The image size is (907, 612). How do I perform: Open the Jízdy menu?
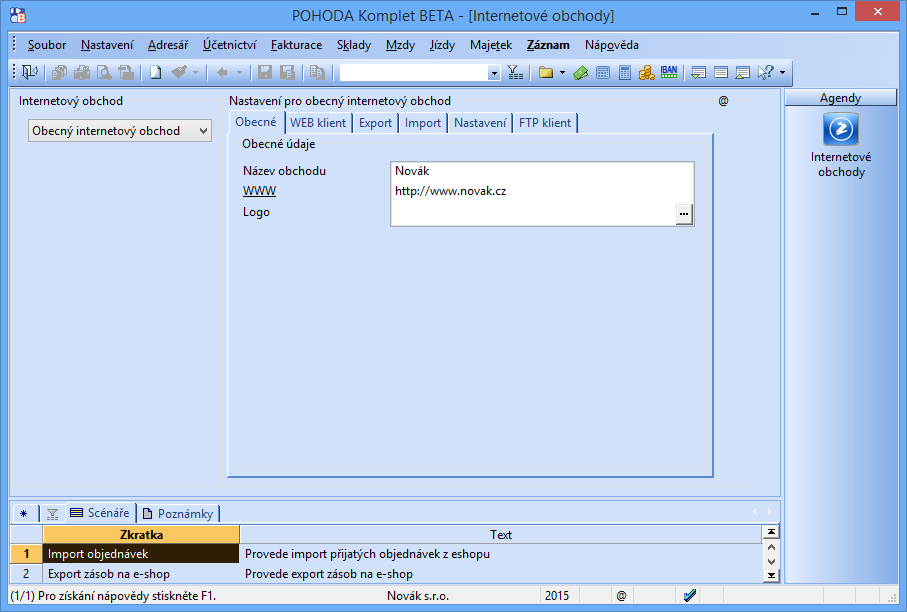(443, 45)
